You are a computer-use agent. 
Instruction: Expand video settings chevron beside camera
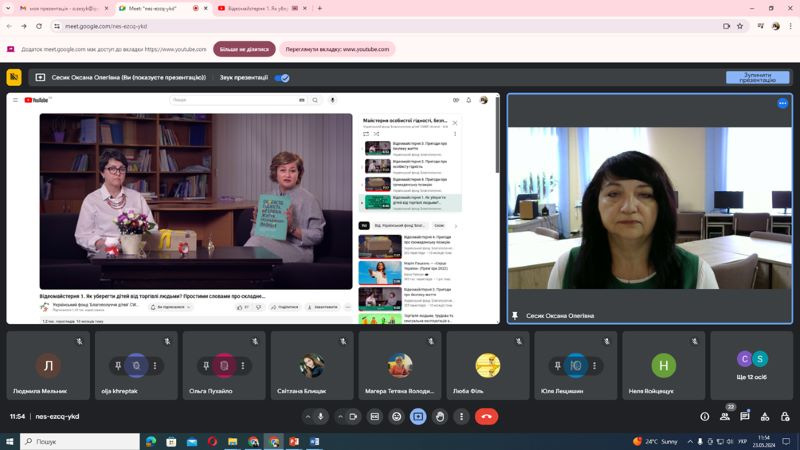point(340,417)
